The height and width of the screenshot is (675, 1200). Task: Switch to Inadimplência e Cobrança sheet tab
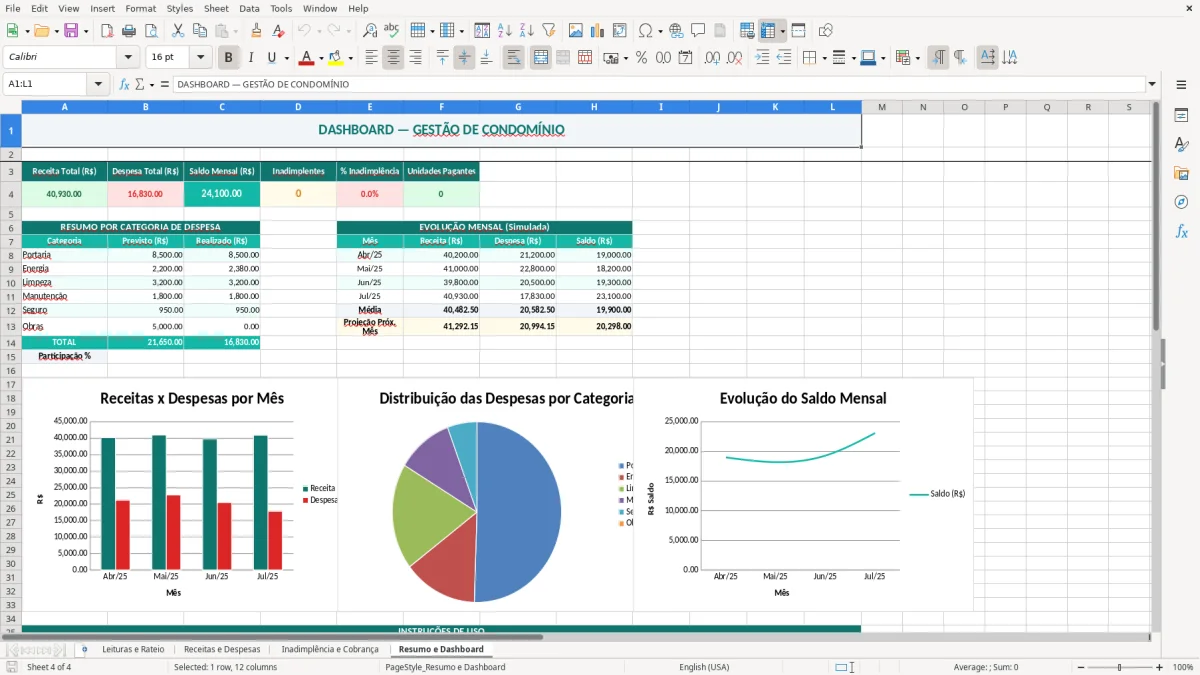click(x=330, y=649)
